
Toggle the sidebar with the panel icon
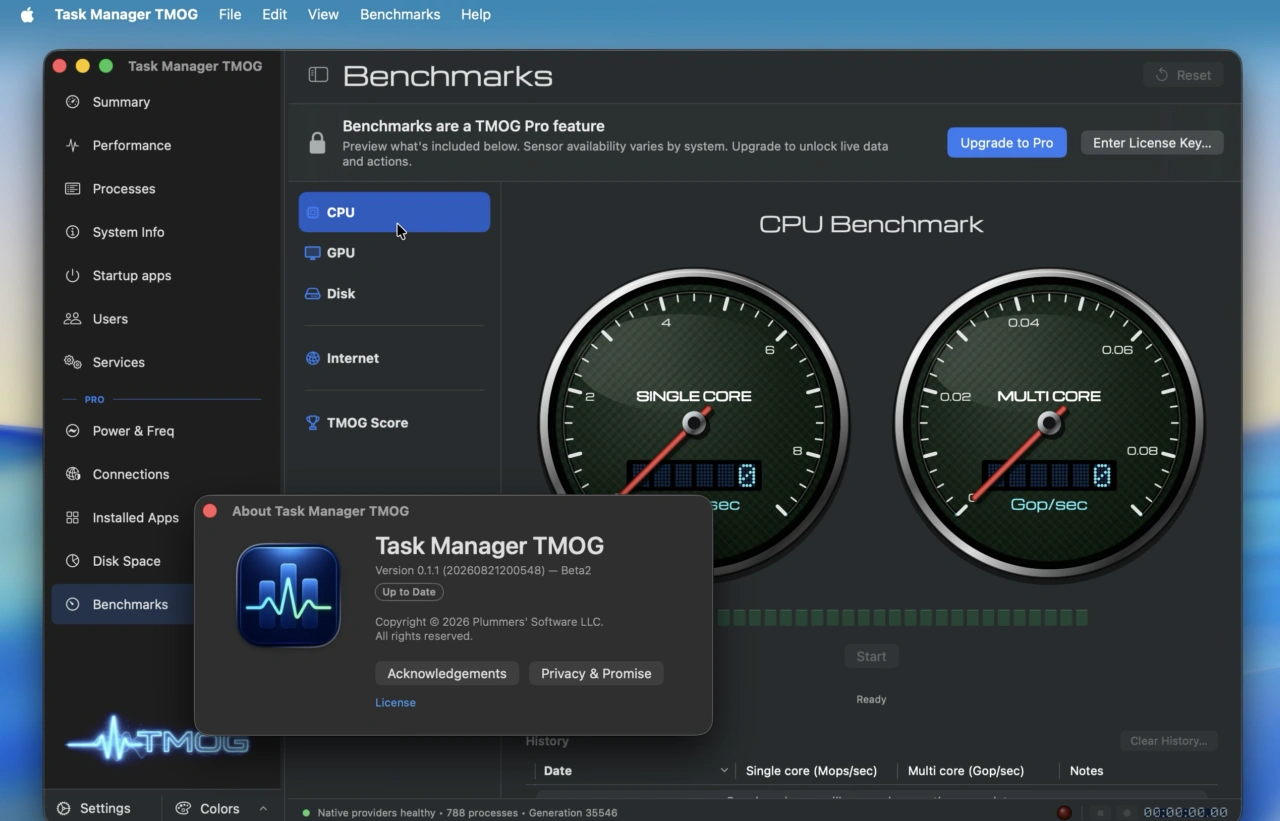pyautogui.click(x=318, y=75)
